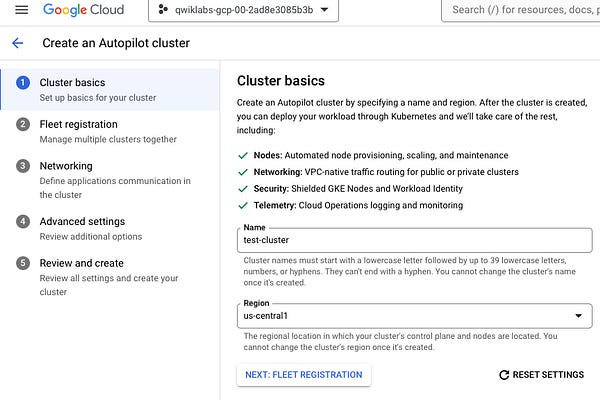Go to the Fleet registration step
Screen dimensions: 600x400
click(x=110, y=131)
